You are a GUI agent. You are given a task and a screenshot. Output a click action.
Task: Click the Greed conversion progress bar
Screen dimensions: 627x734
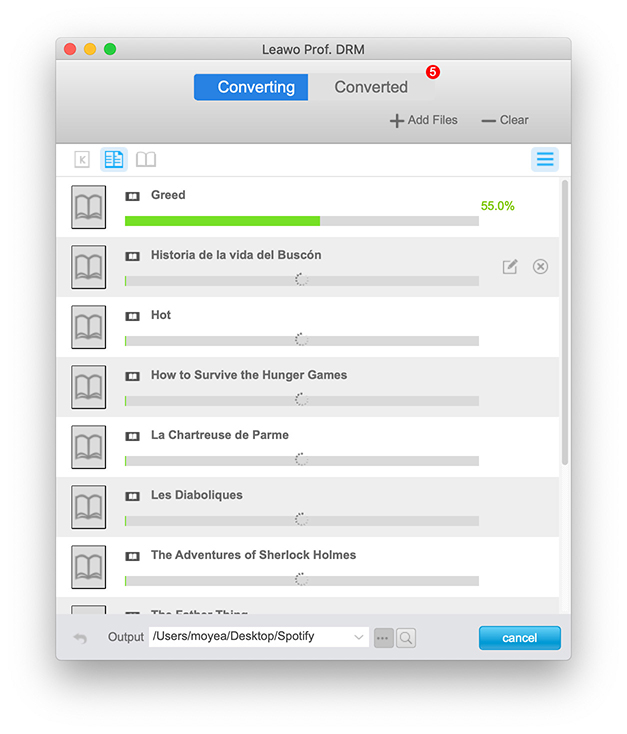point(301,221)
